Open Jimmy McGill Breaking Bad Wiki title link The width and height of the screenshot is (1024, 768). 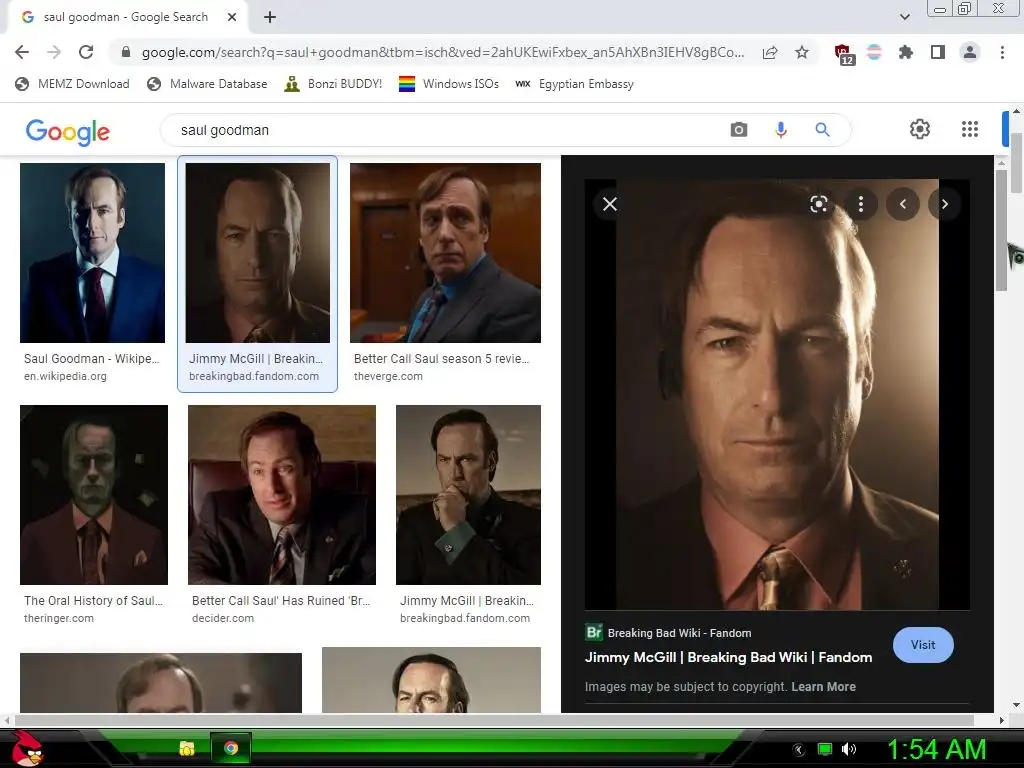pos(728,657)
